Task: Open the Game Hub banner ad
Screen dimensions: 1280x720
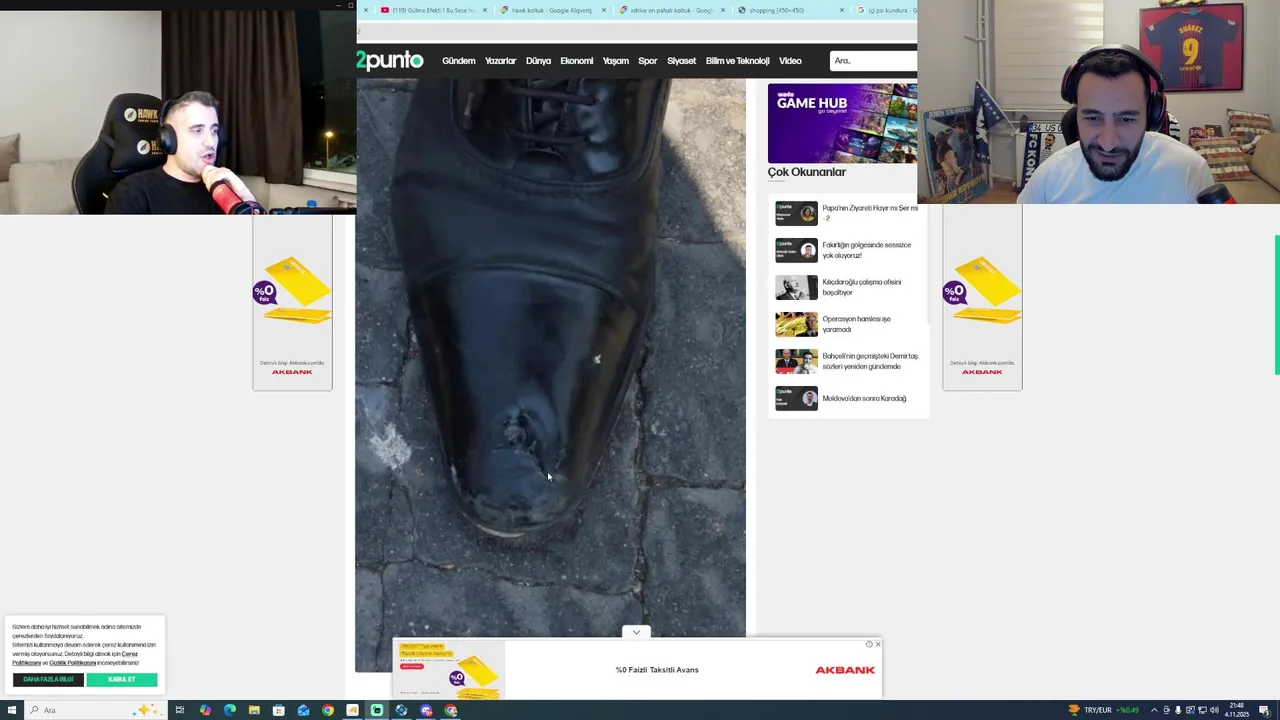Action: (842, 123)
